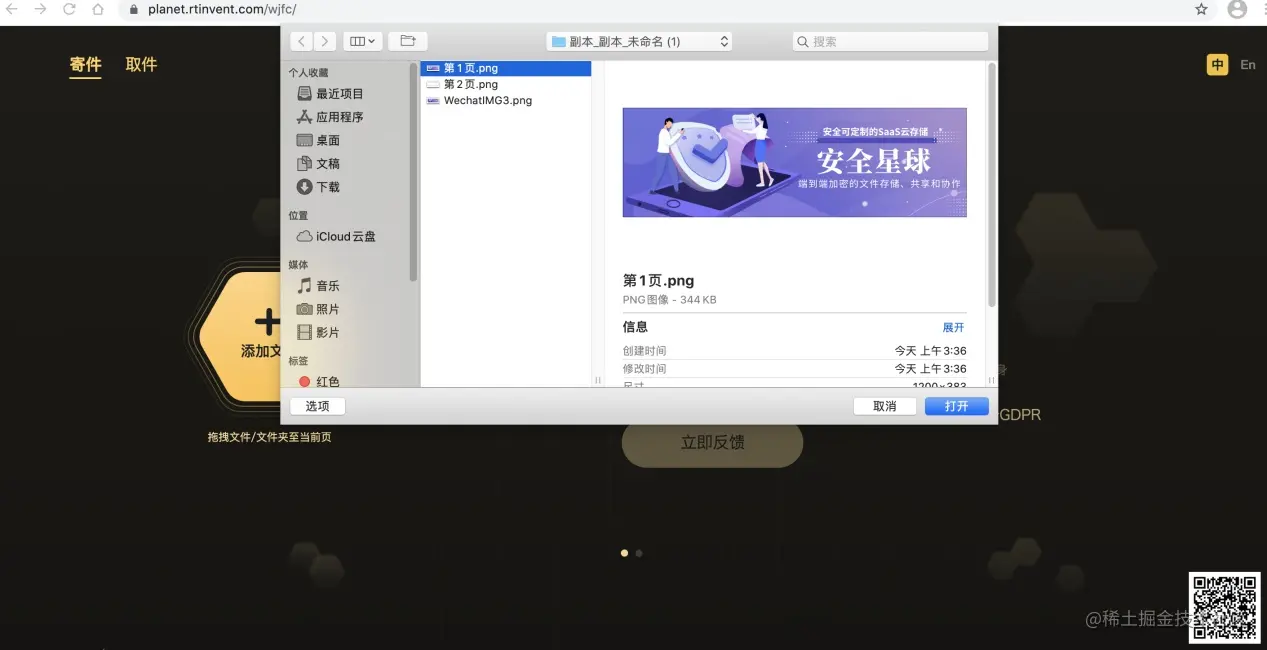Reload the browser page
This screenshot has height=650, width=1267.
(x=69, y=9)
